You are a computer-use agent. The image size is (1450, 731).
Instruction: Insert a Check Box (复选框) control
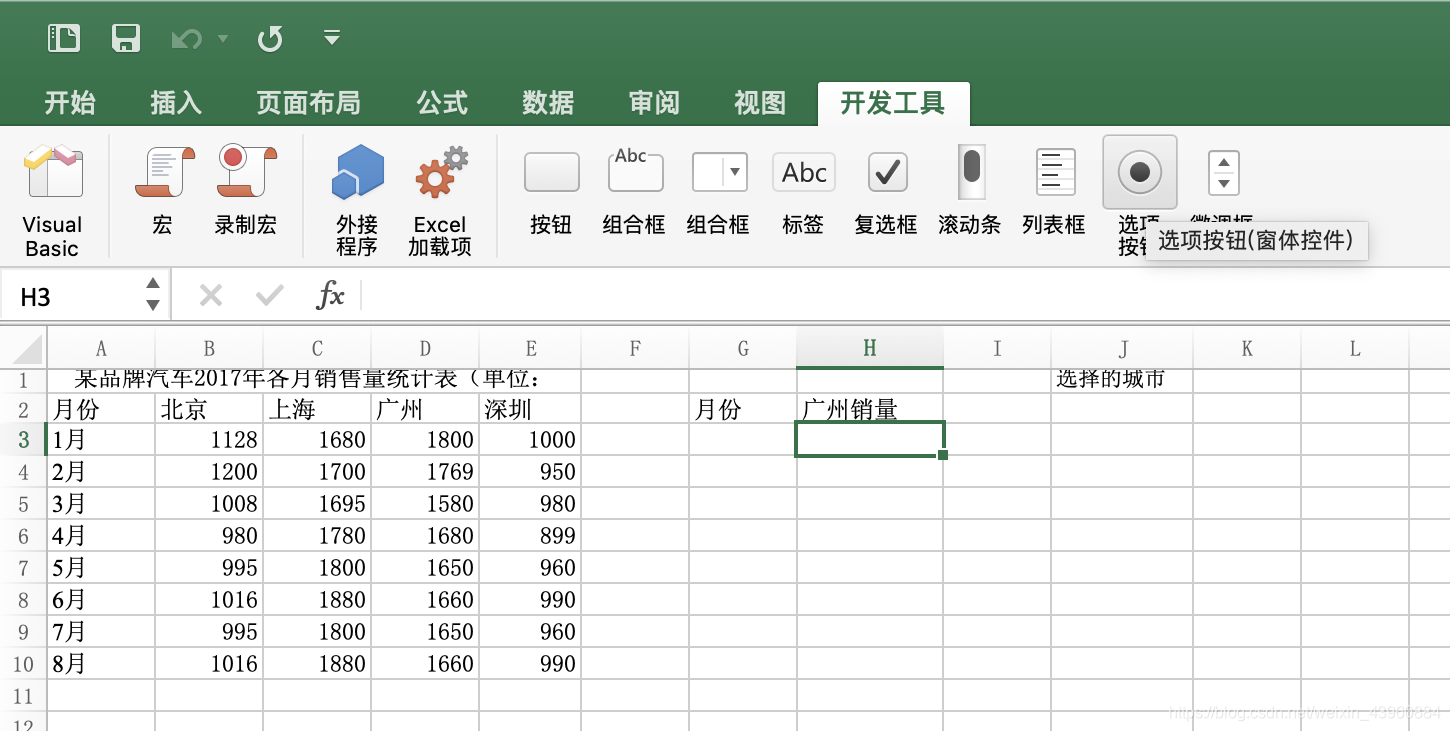point(886,190)
